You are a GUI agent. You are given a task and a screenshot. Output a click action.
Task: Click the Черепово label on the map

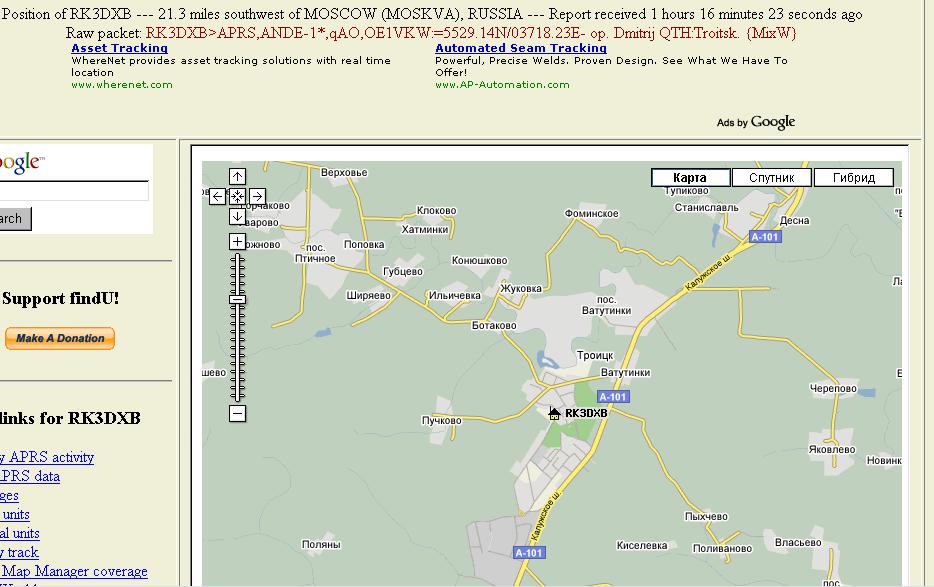(833, 389)
